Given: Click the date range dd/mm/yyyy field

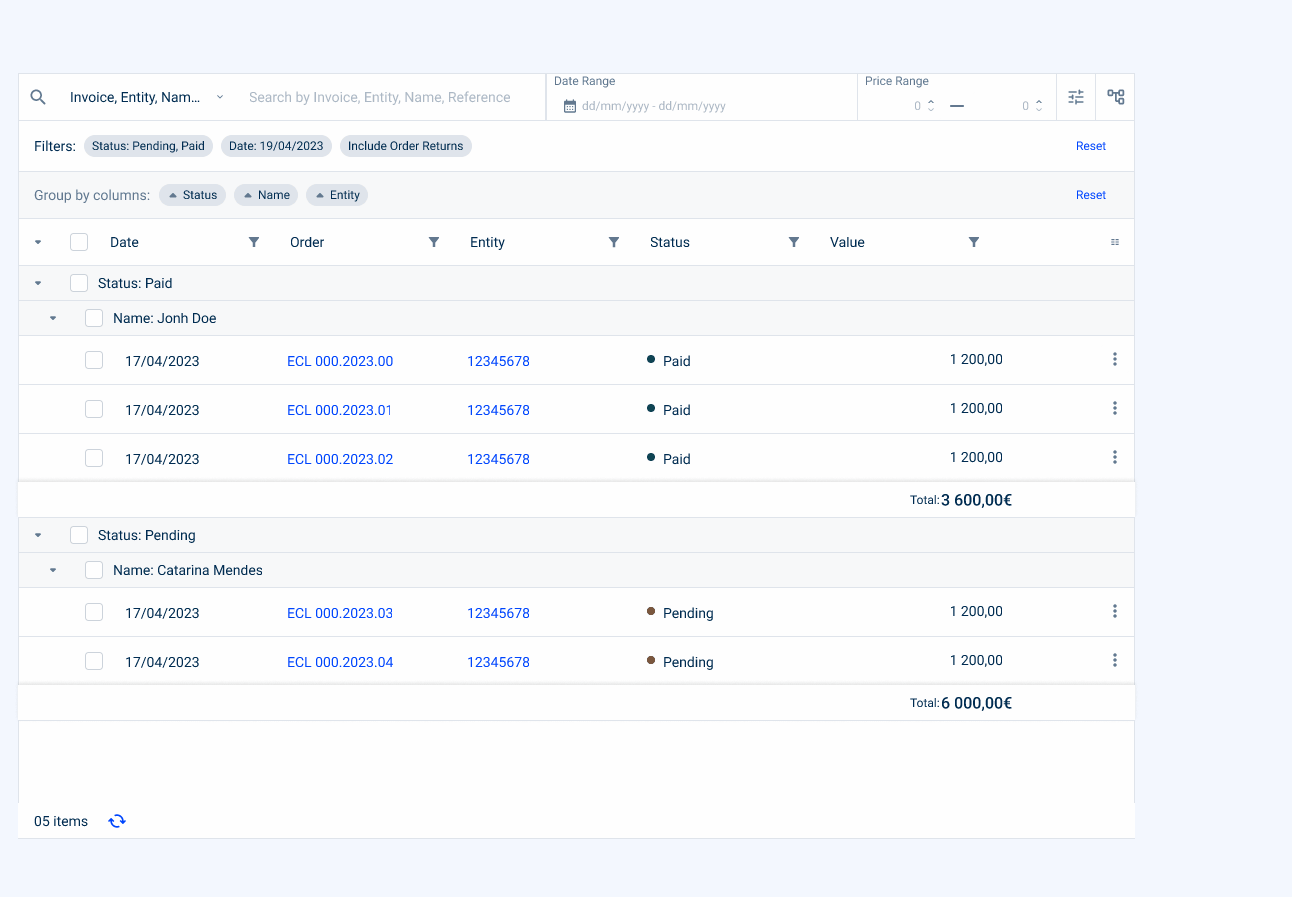Looking at the screenshot, I should pyautogui.click(x=654, y=106).
